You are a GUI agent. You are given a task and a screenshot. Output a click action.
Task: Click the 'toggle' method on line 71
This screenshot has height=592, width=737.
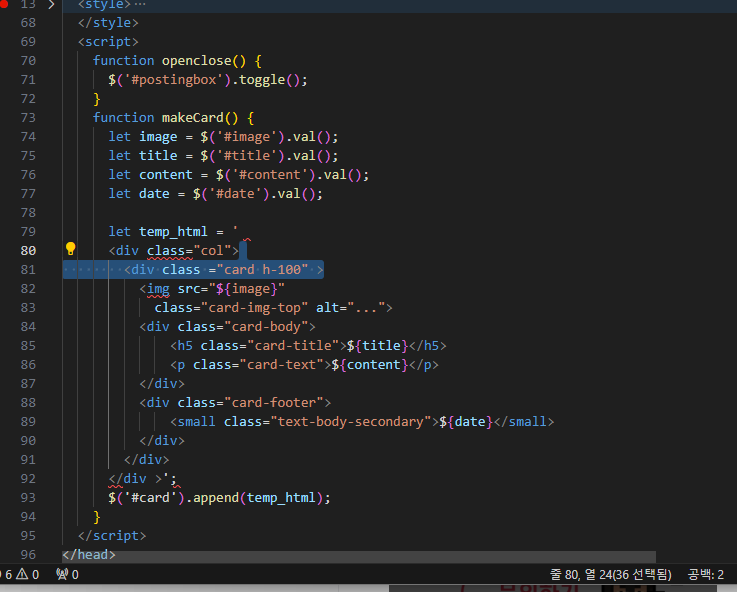[262, 80]
